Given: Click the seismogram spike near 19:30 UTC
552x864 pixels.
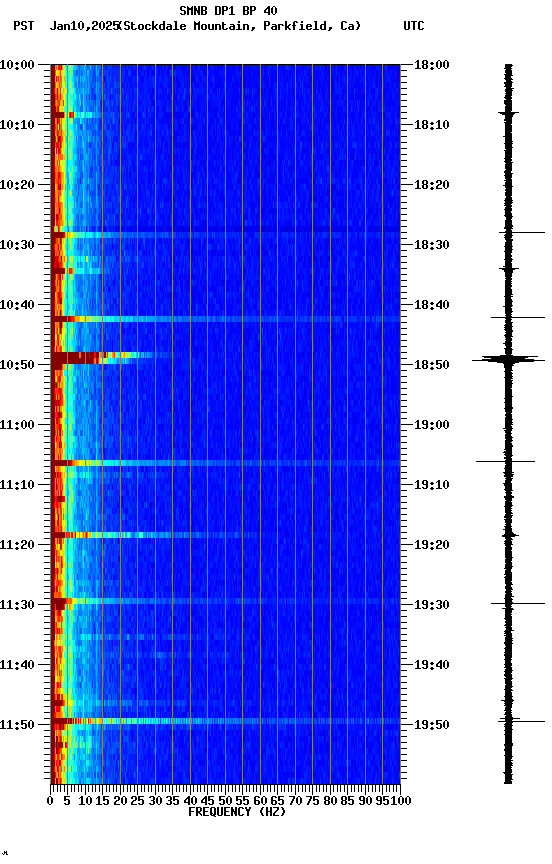Looking at the screenshot, I should (x=518, y=604).
